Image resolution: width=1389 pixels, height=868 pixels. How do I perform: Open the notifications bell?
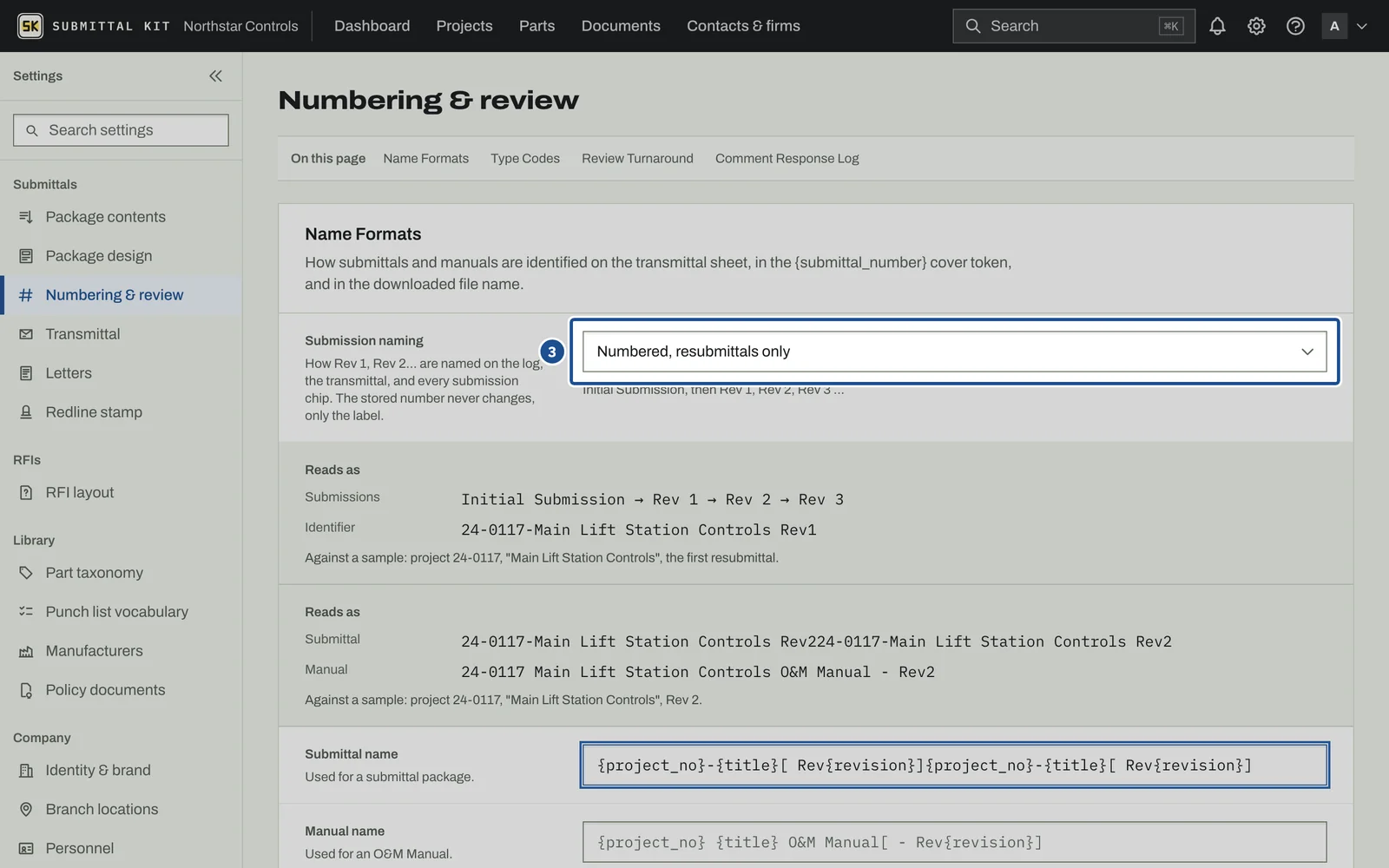tap(1217, 26)
